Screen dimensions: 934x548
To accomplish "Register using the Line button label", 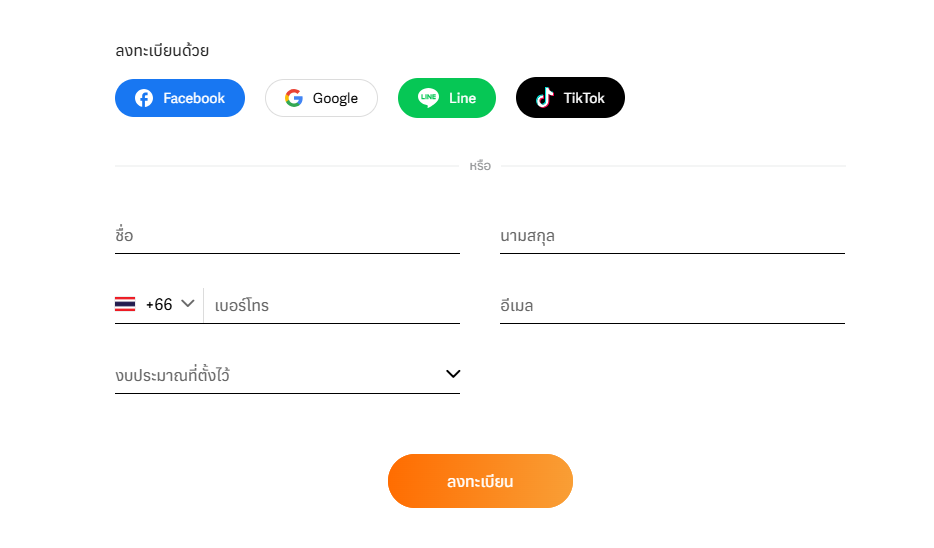I will click(462, 98).
